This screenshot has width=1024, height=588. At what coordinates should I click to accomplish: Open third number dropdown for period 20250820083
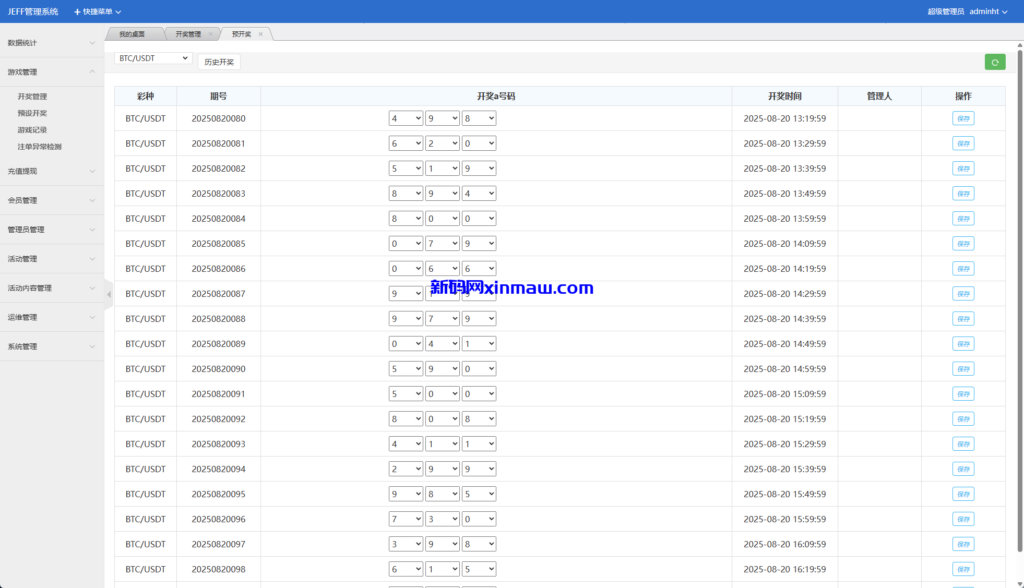[x=478, y=193]
